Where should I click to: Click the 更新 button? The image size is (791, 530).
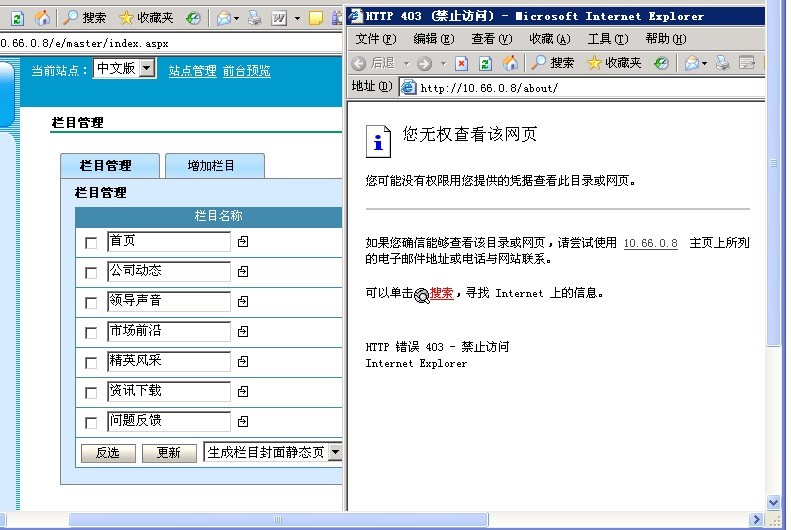169,453
